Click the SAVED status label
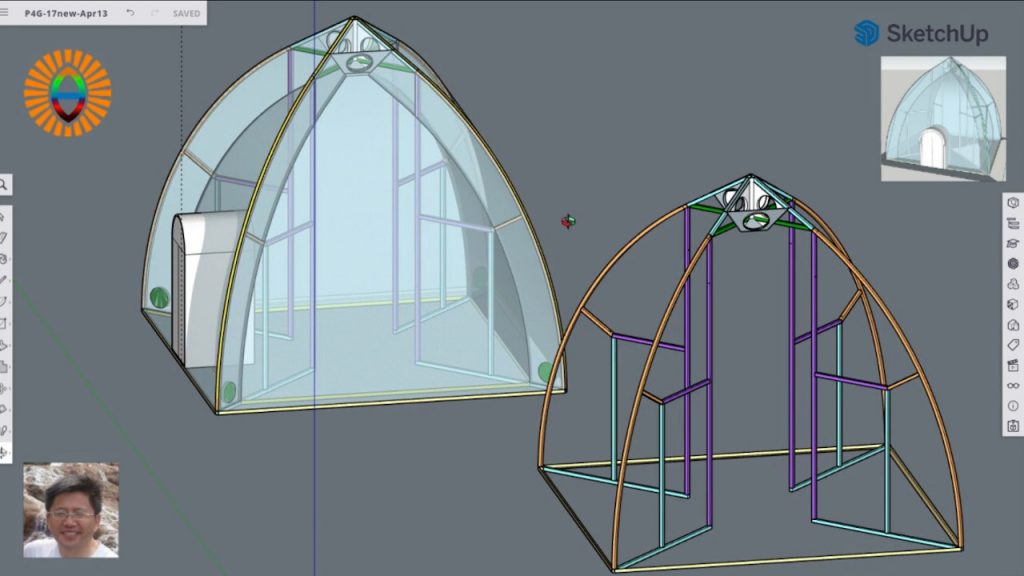 tap(186, 14)
